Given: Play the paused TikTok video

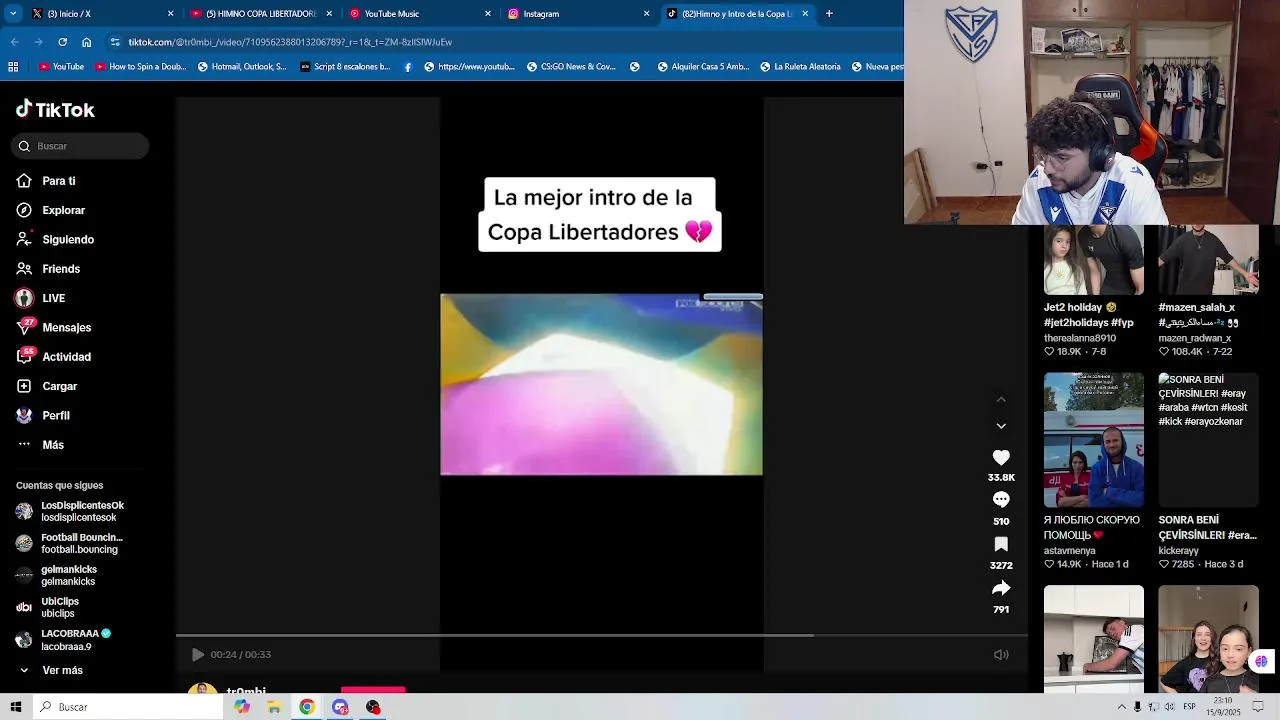Looking at the screenshot, I should [197, 655].
